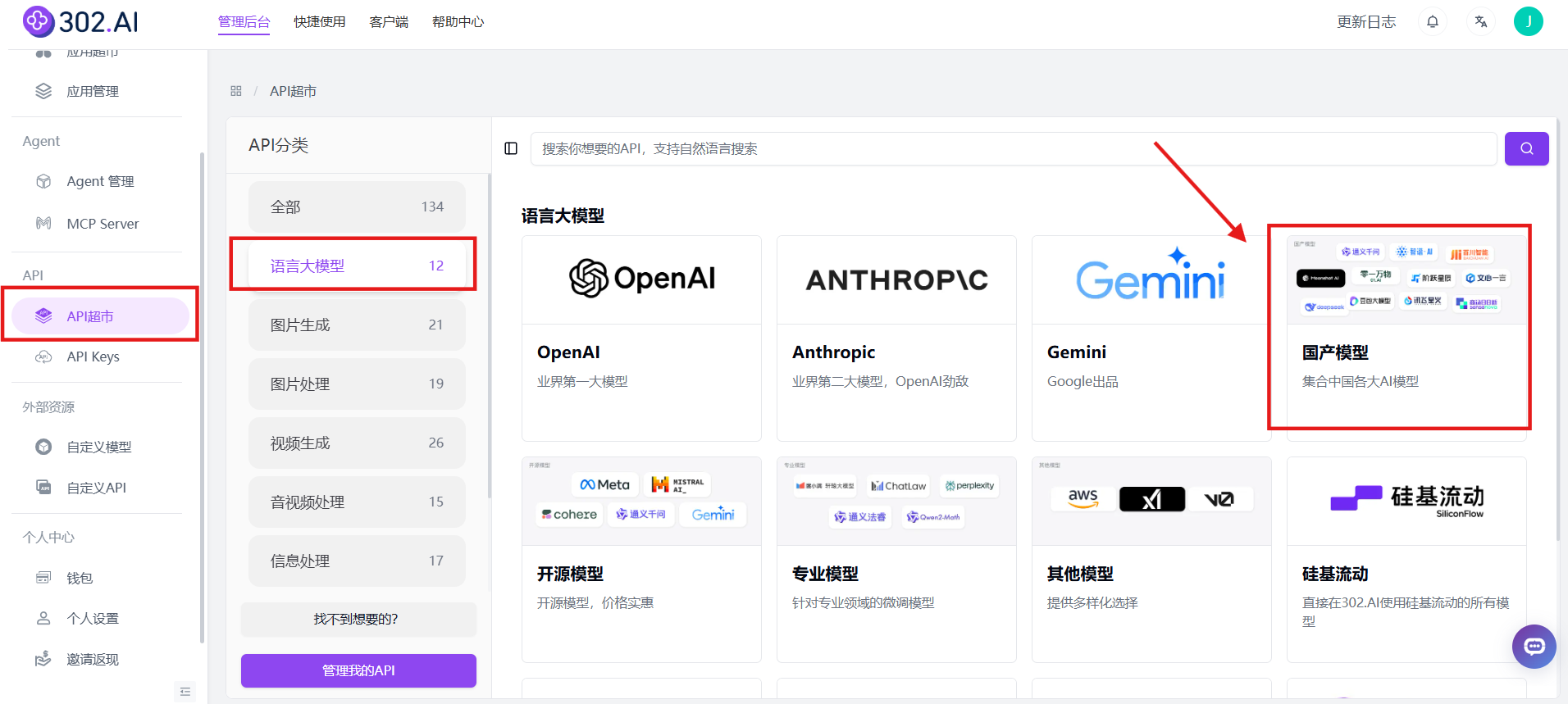1568x704 pixels.
Task: Open the Anthropic logo card image
Action: [x=896, y=279]
